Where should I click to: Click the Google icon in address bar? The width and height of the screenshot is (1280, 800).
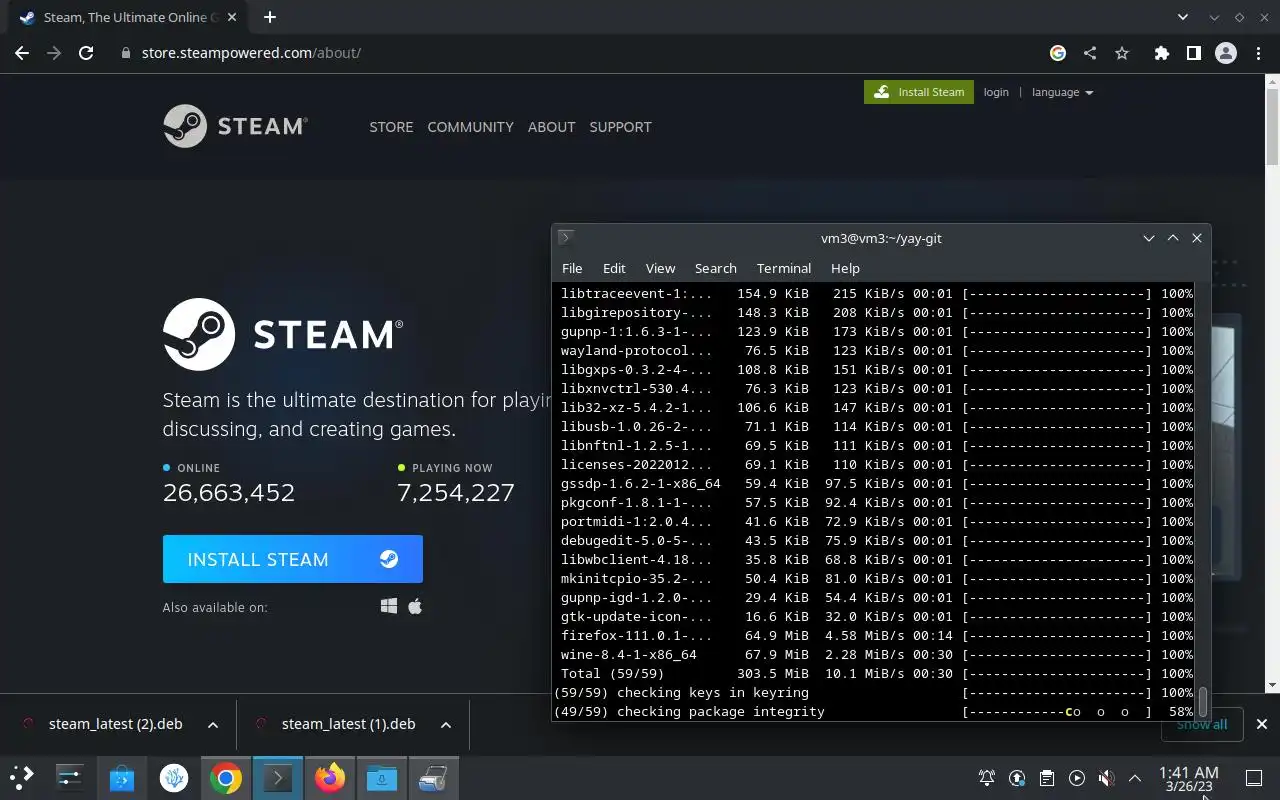pos(1058,53)
